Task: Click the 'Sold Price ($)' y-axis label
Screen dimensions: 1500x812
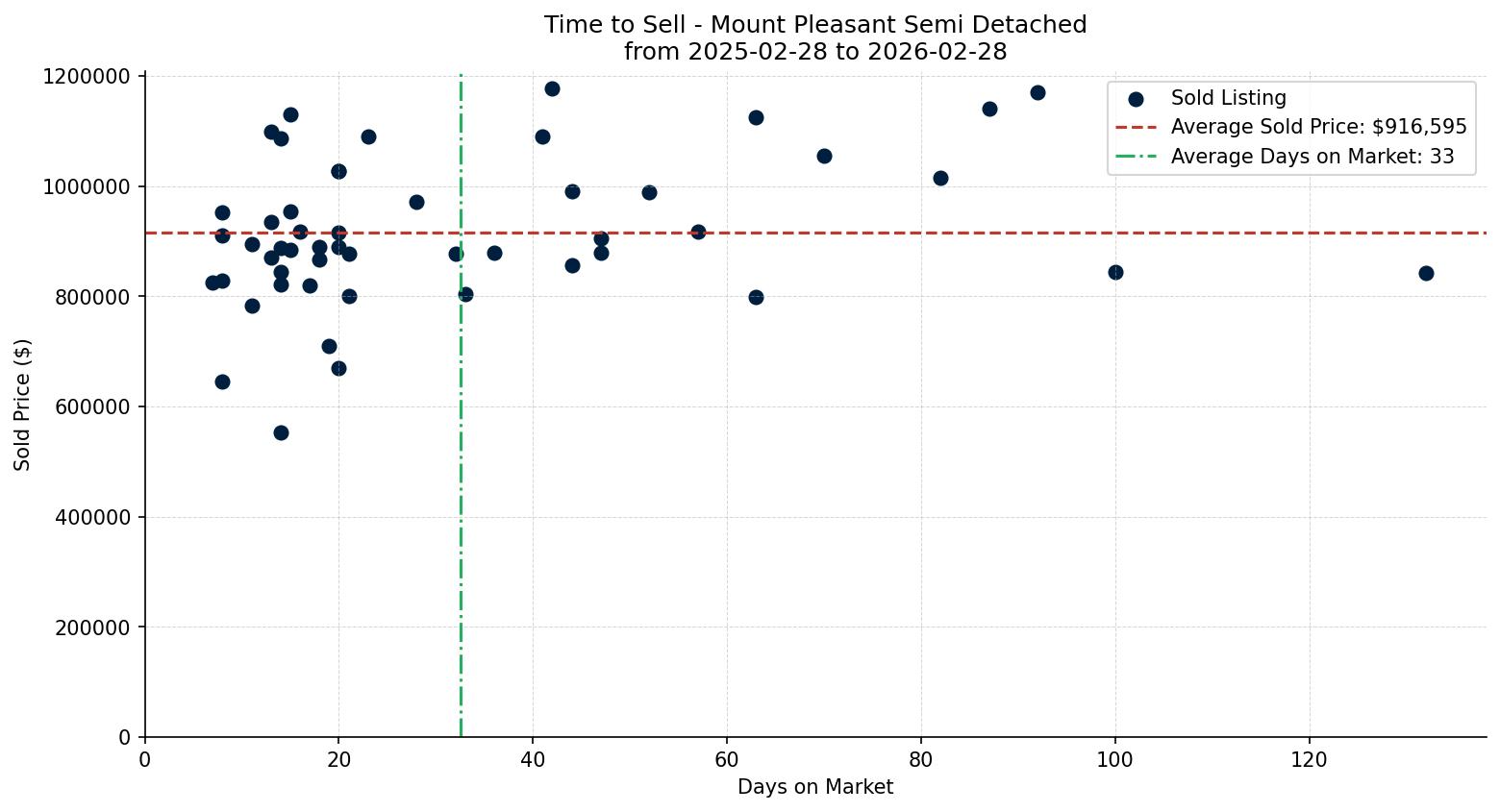Action: [x=23, y=405]
